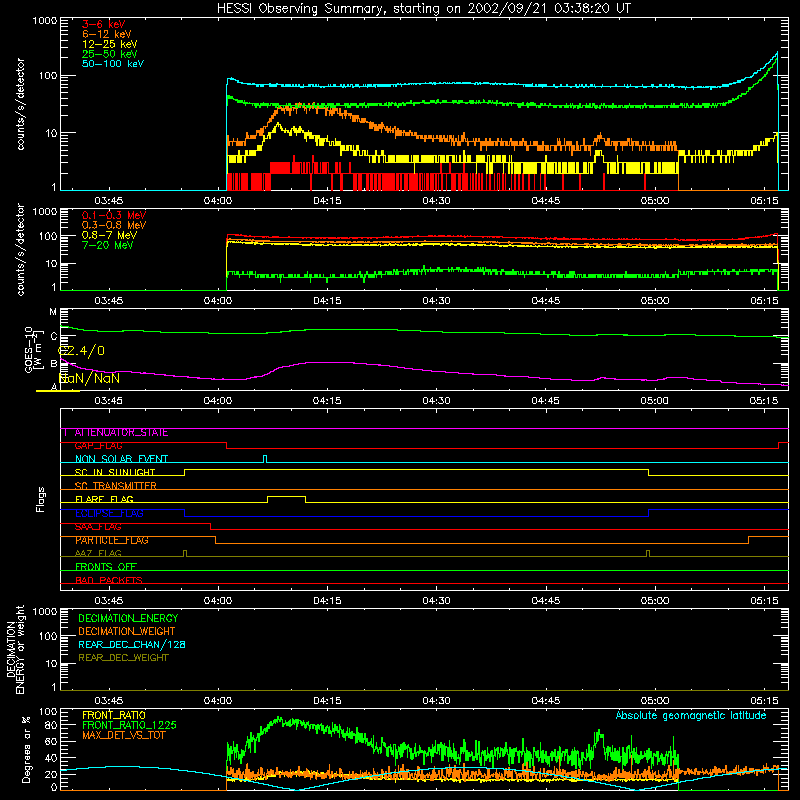
Task: Click the green FRONT_RATIO_1225 legend label
Action: point(129,725)
